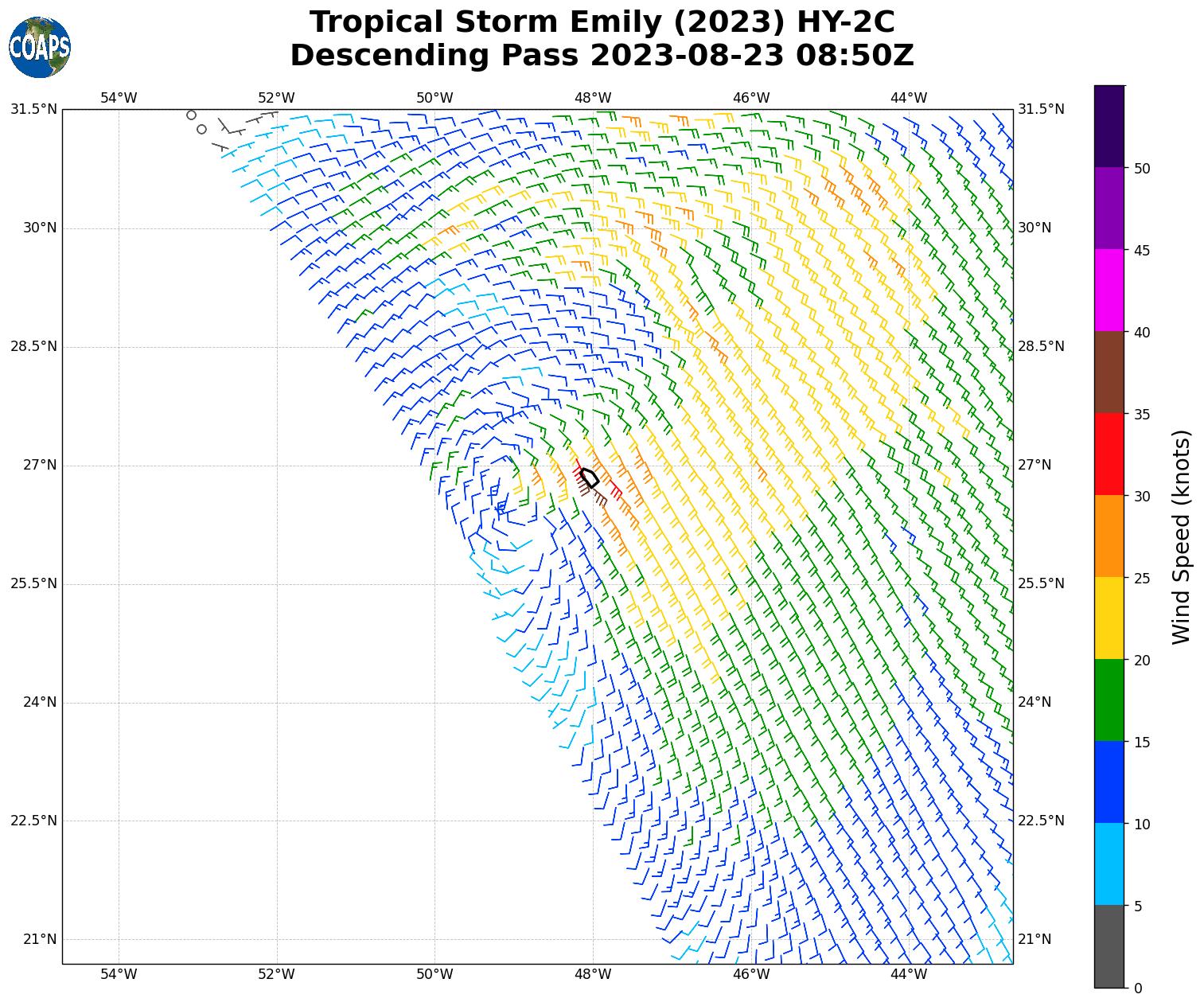Click the 44°W label on bottom axis
Image resolution: width=1204 pixels, height=1006 pixels.
[909, 974]
